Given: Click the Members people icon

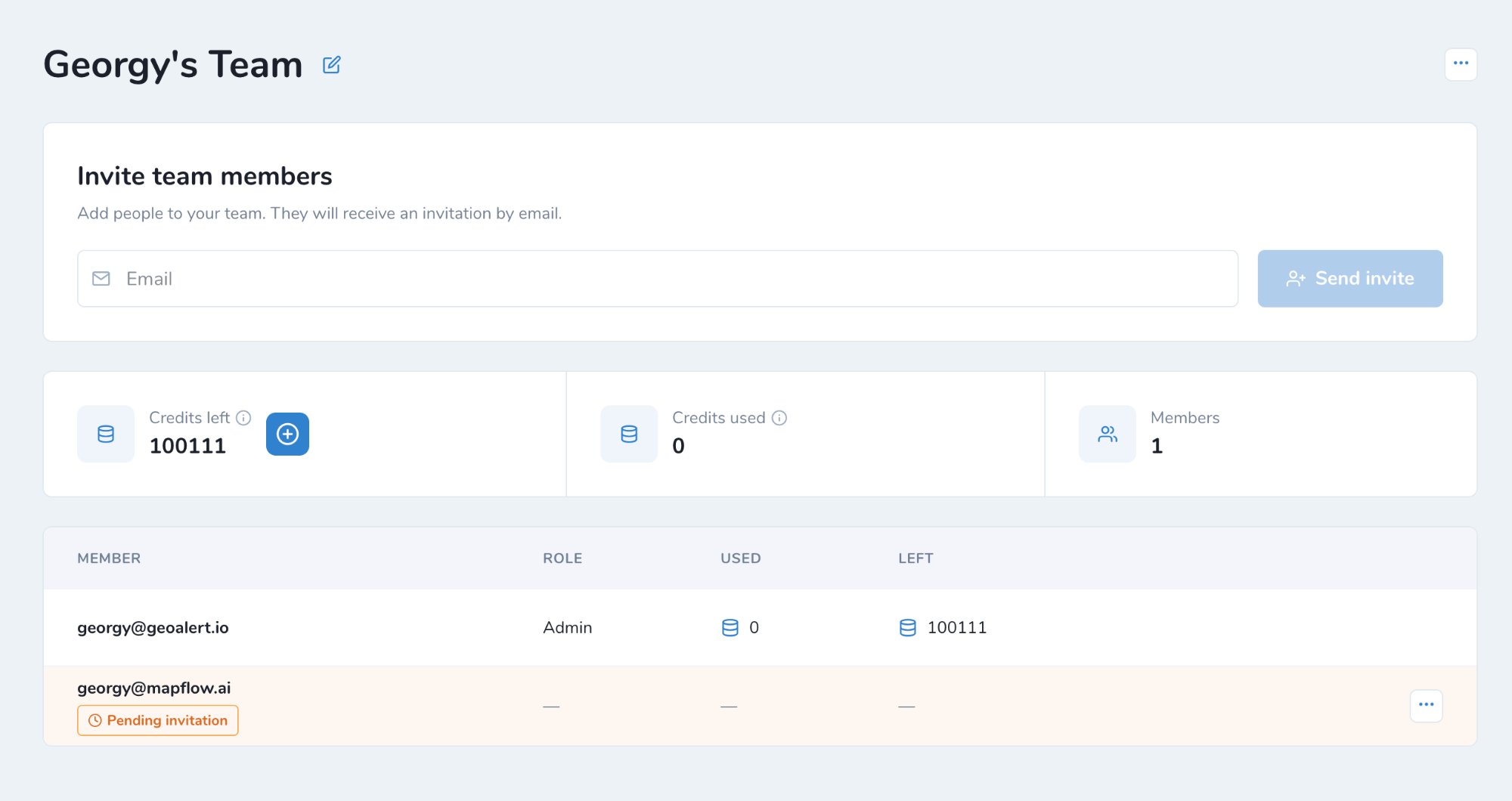Looking at the screenshot, I should (x=1108, y=434).
